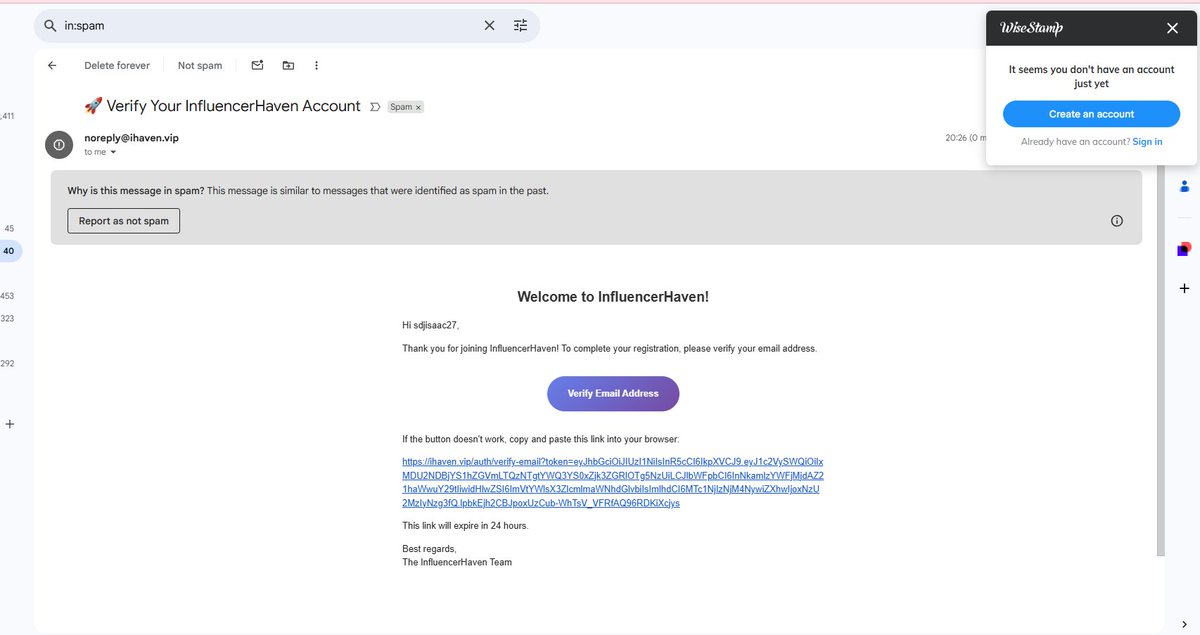
Task: Click the plus icon in the left sidebar
Action: (10, 424)
